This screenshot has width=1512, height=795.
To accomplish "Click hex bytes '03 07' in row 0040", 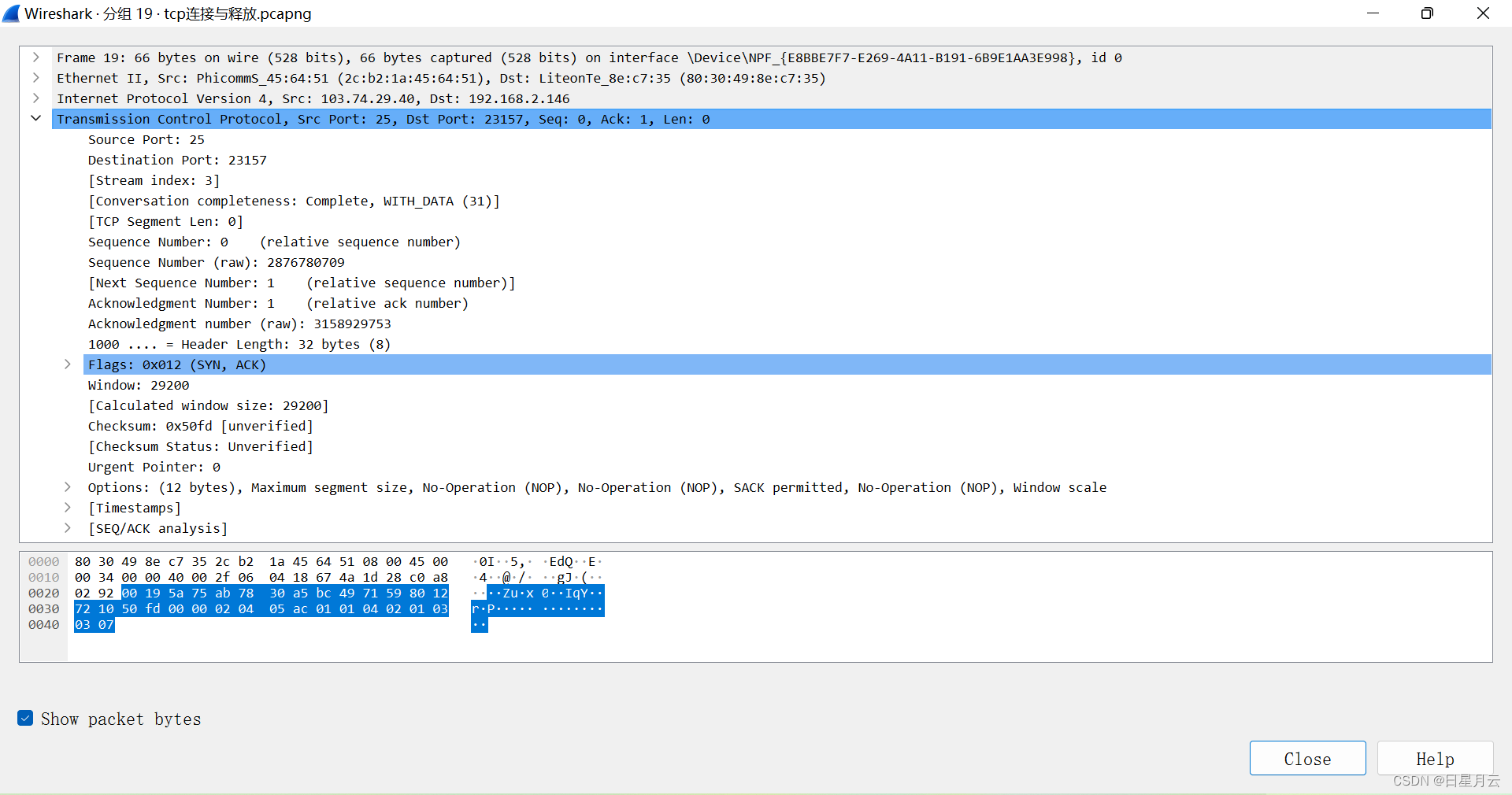I will (x=94, y=624).
